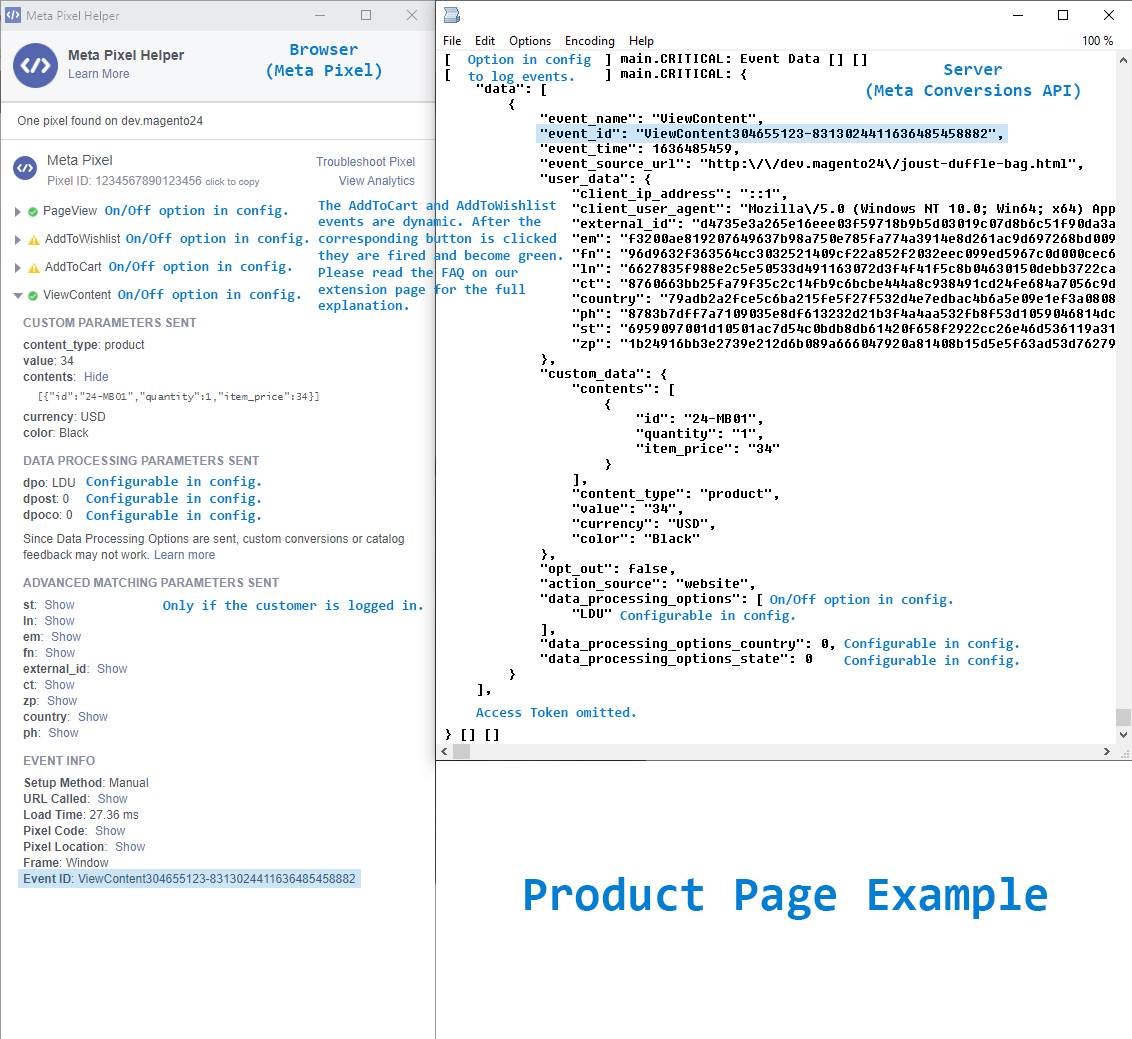Open the Encoding menu
This screenshot has width=1132, height=1039.
pyautogui.click(x=589, y=41)
